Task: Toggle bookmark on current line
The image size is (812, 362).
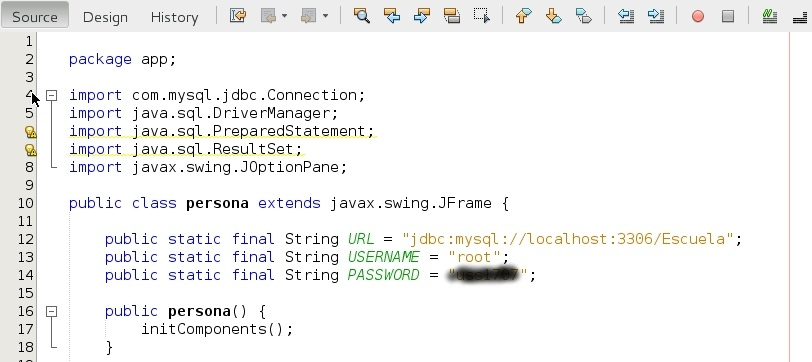Action: (x=584, y=16)
